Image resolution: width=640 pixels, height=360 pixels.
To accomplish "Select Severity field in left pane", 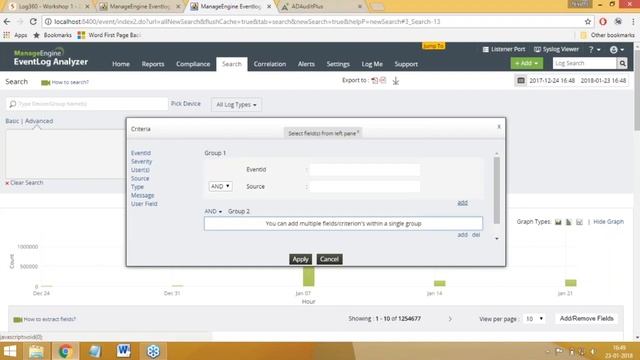I will point(141,162).
